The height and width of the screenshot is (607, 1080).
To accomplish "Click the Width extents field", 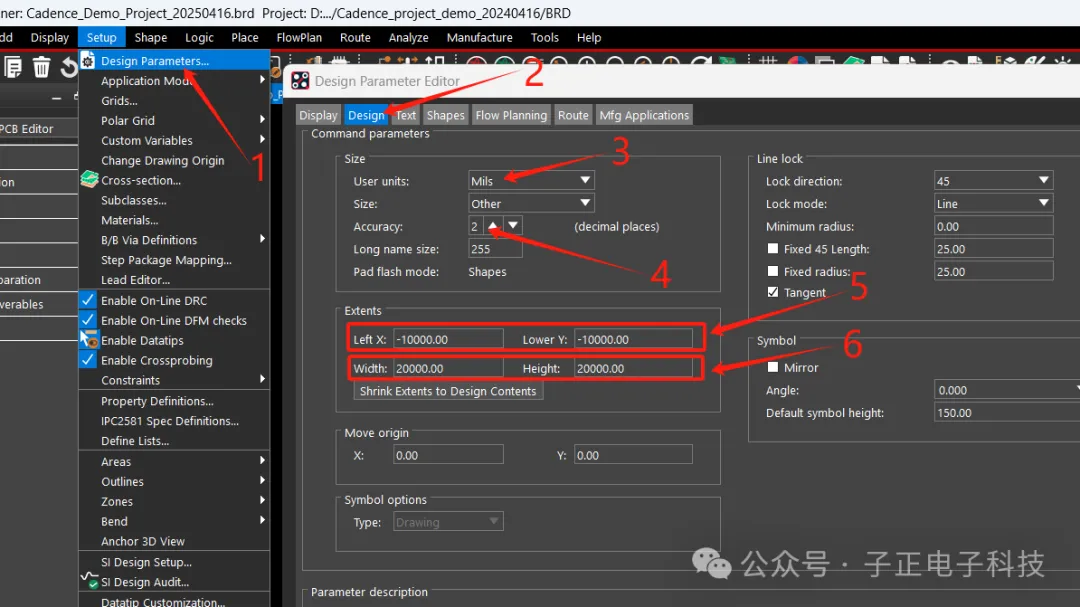I will pos(448,368).
